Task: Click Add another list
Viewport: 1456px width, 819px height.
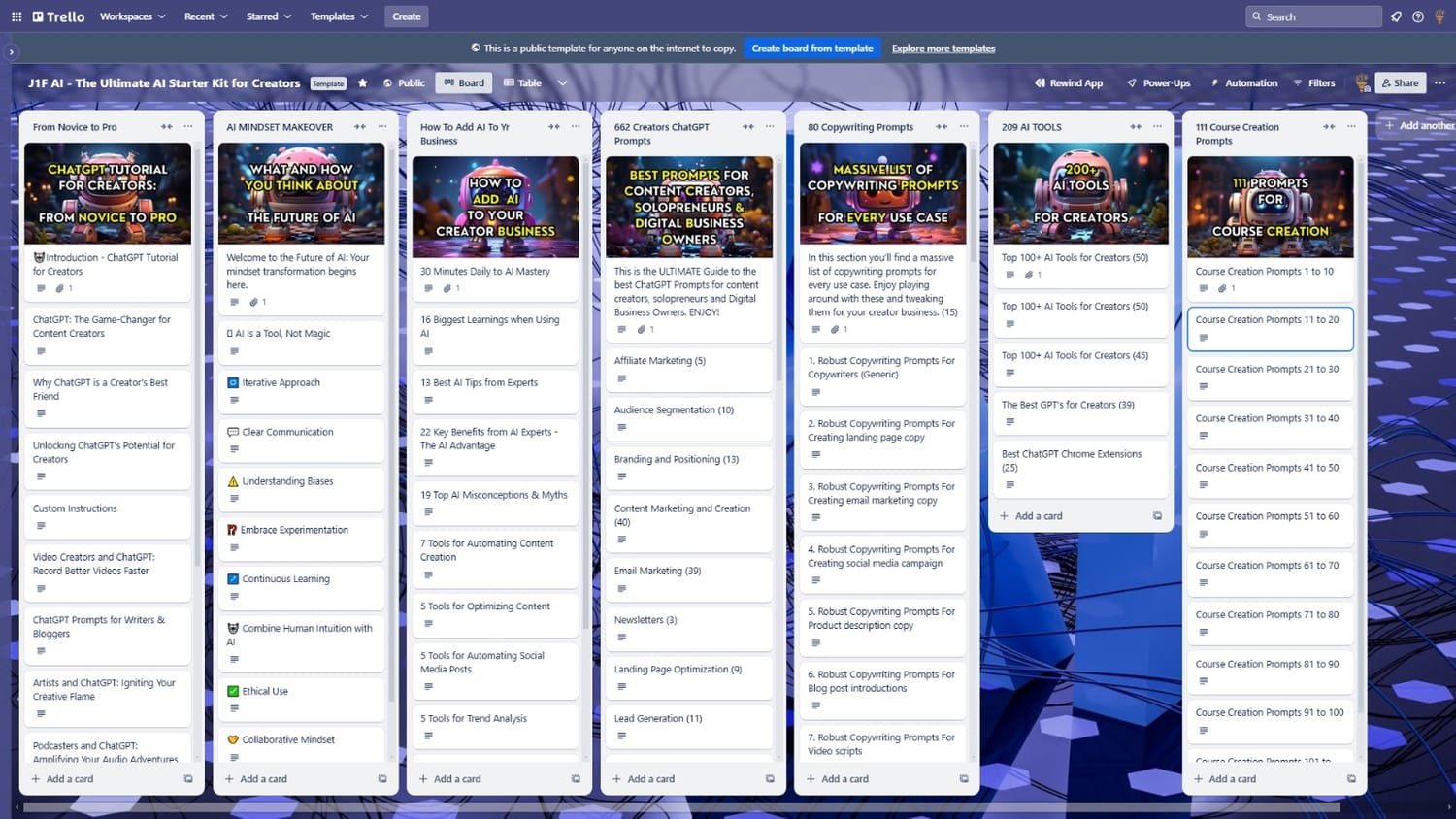Action: [x=1418, y=125]
